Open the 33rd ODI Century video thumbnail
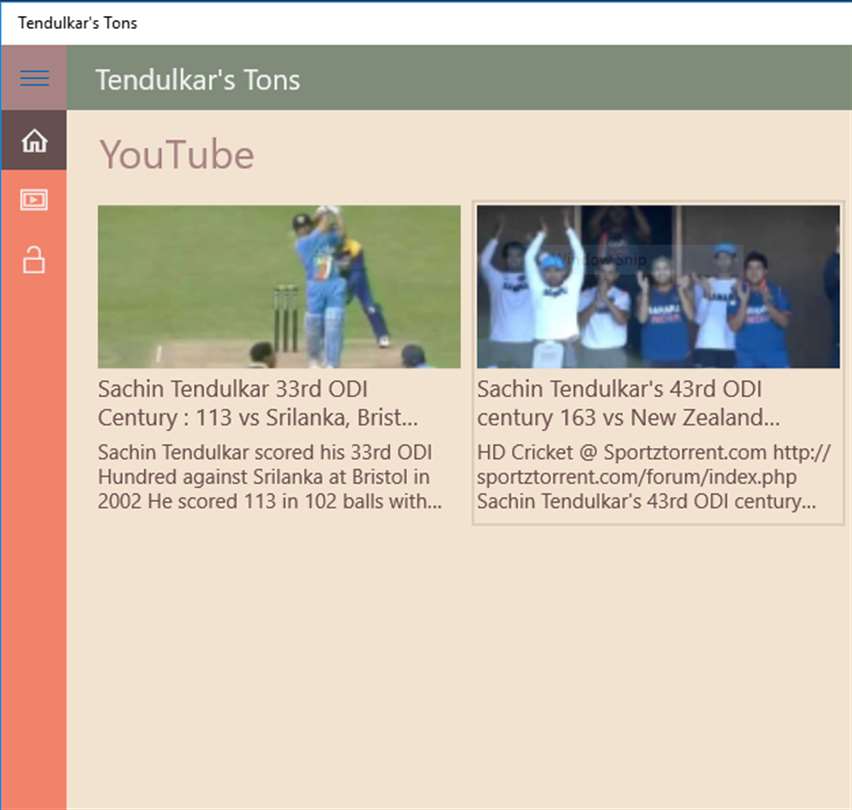This screenshot has height=810, width=852. coord(279,286)
